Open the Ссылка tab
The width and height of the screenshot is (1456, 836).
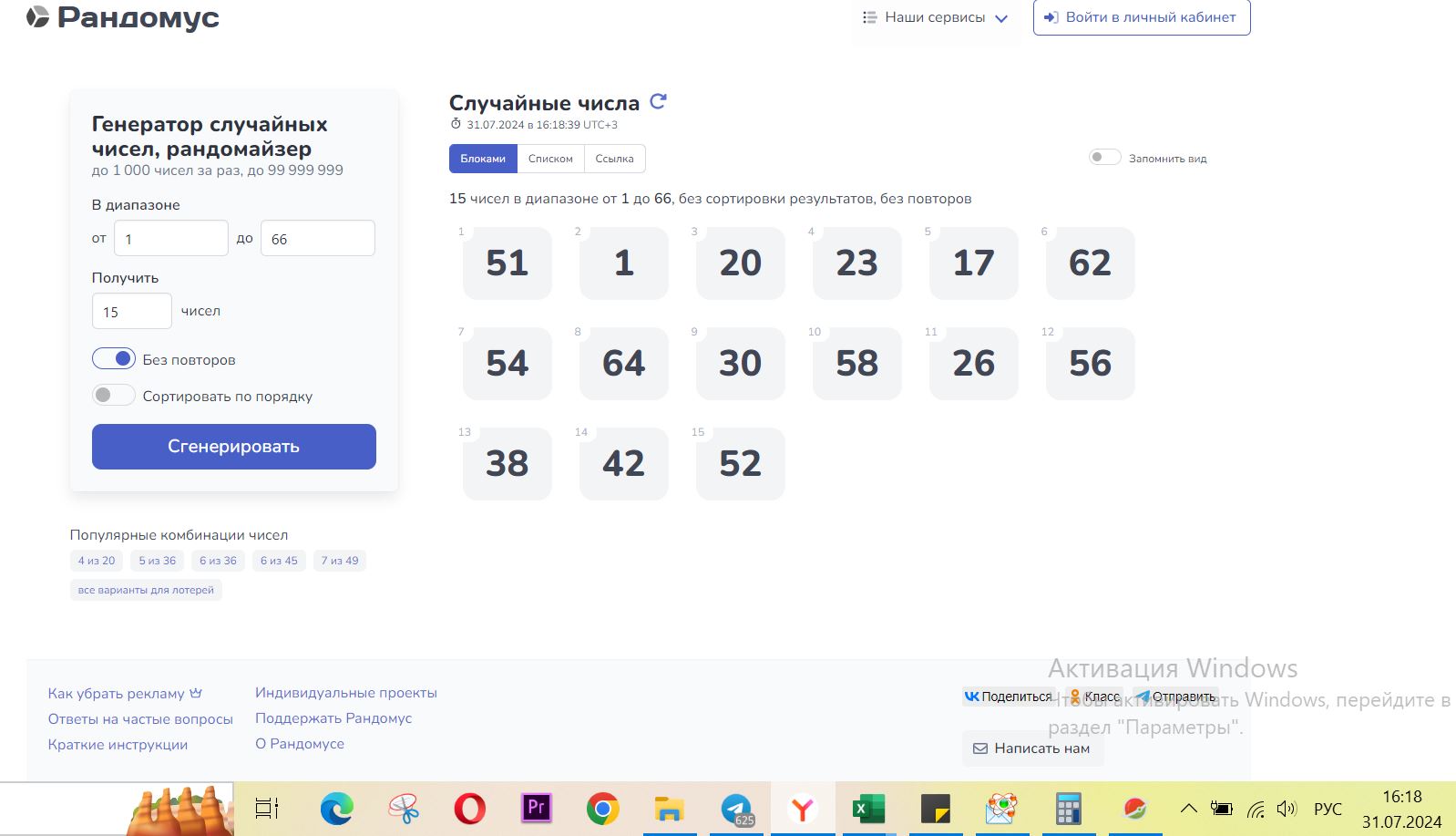615,159
